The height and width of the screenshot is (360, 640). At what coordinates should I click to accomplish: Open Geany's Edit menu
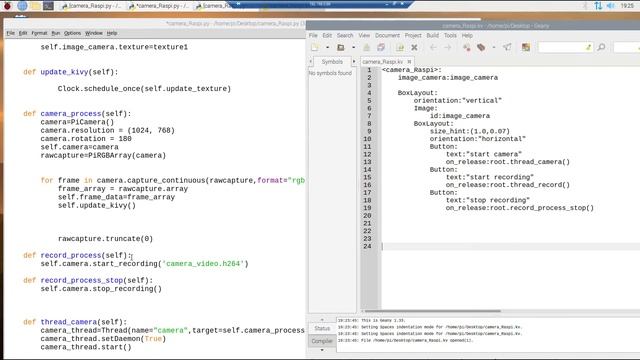pos(327,36)
